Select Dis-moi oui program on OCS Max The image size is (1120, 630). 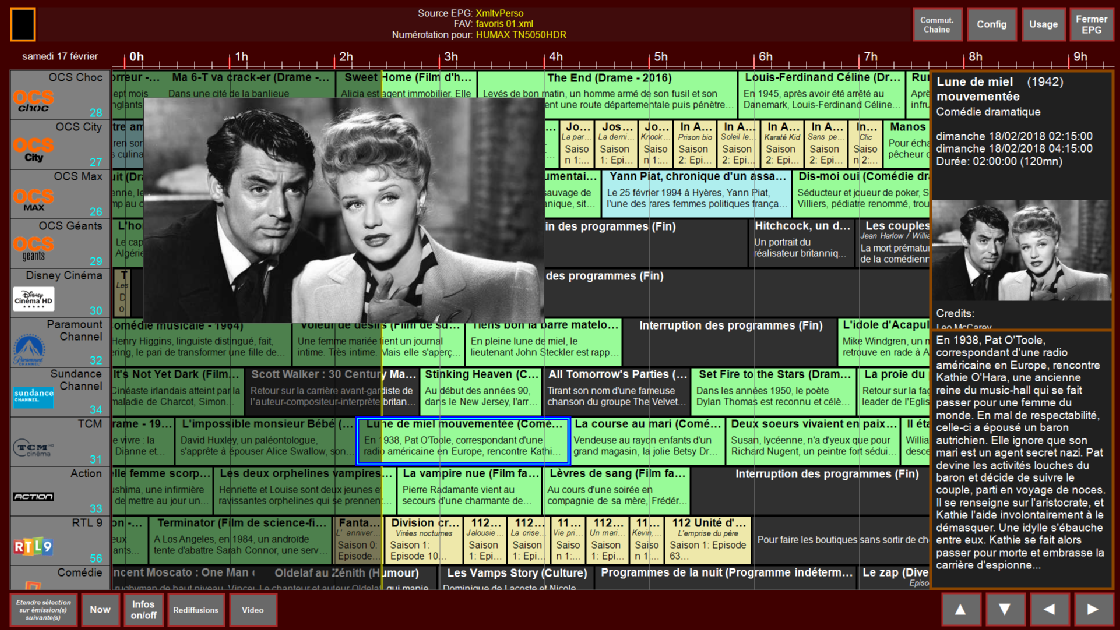(861, 194)
